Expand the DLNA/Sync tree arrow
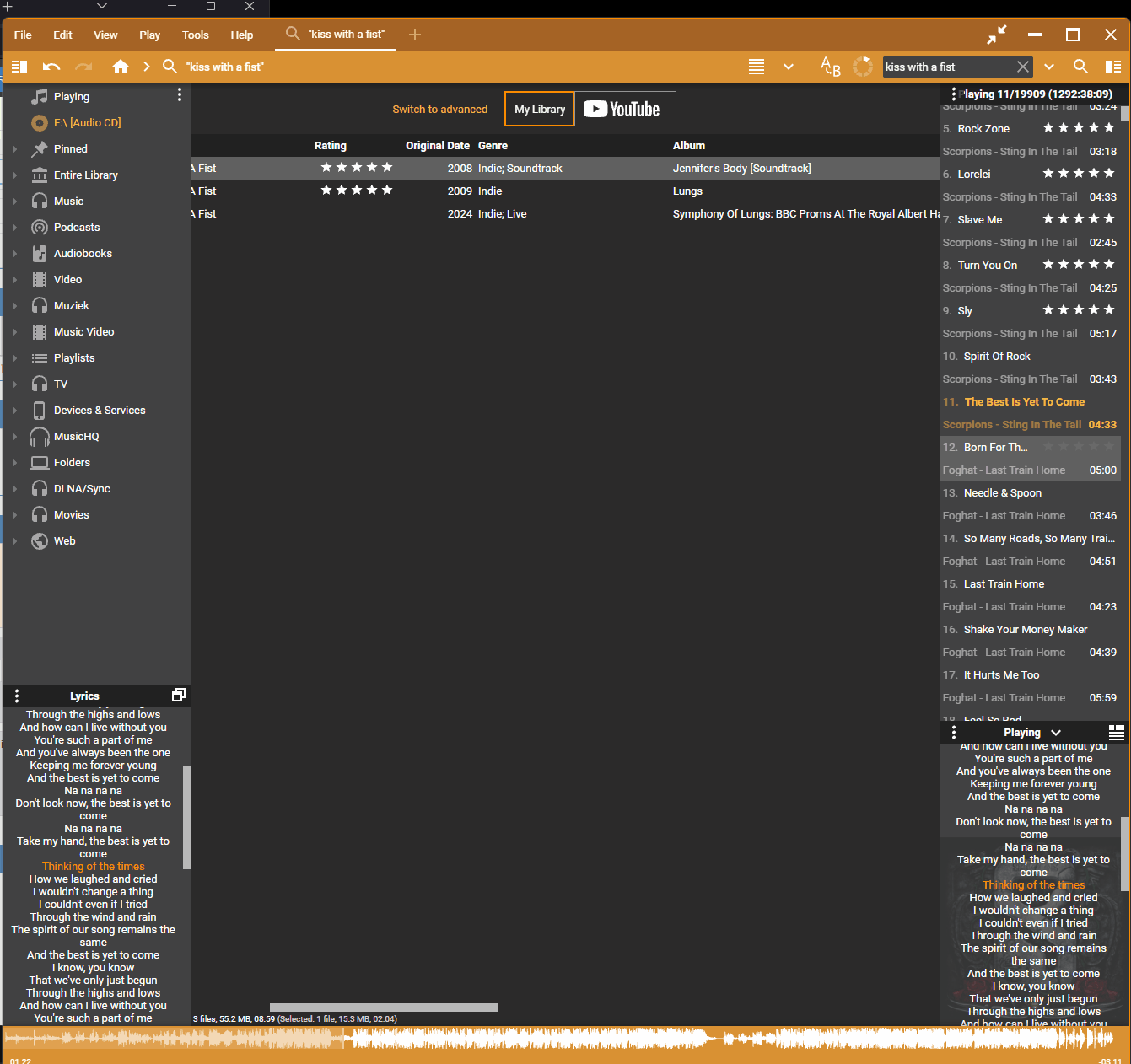 [15, 488]
